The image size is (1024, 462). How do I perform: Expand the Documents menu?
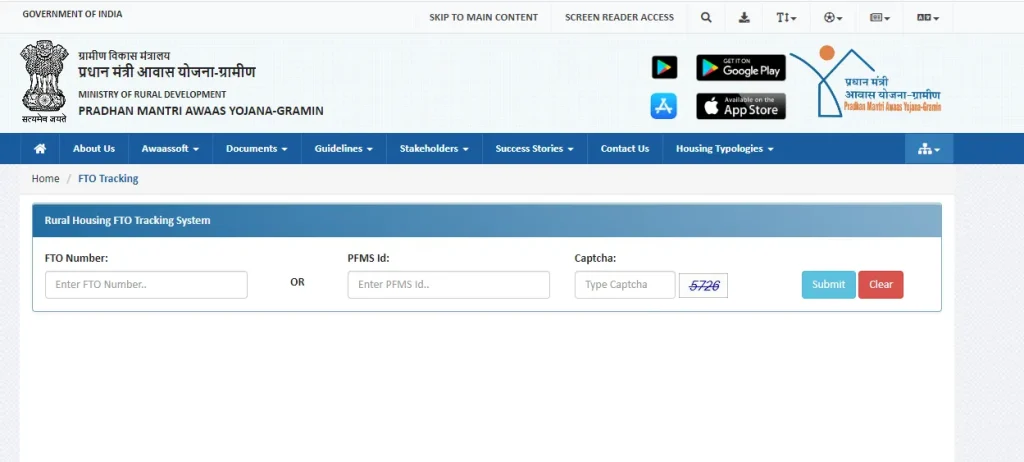point(257,149)
